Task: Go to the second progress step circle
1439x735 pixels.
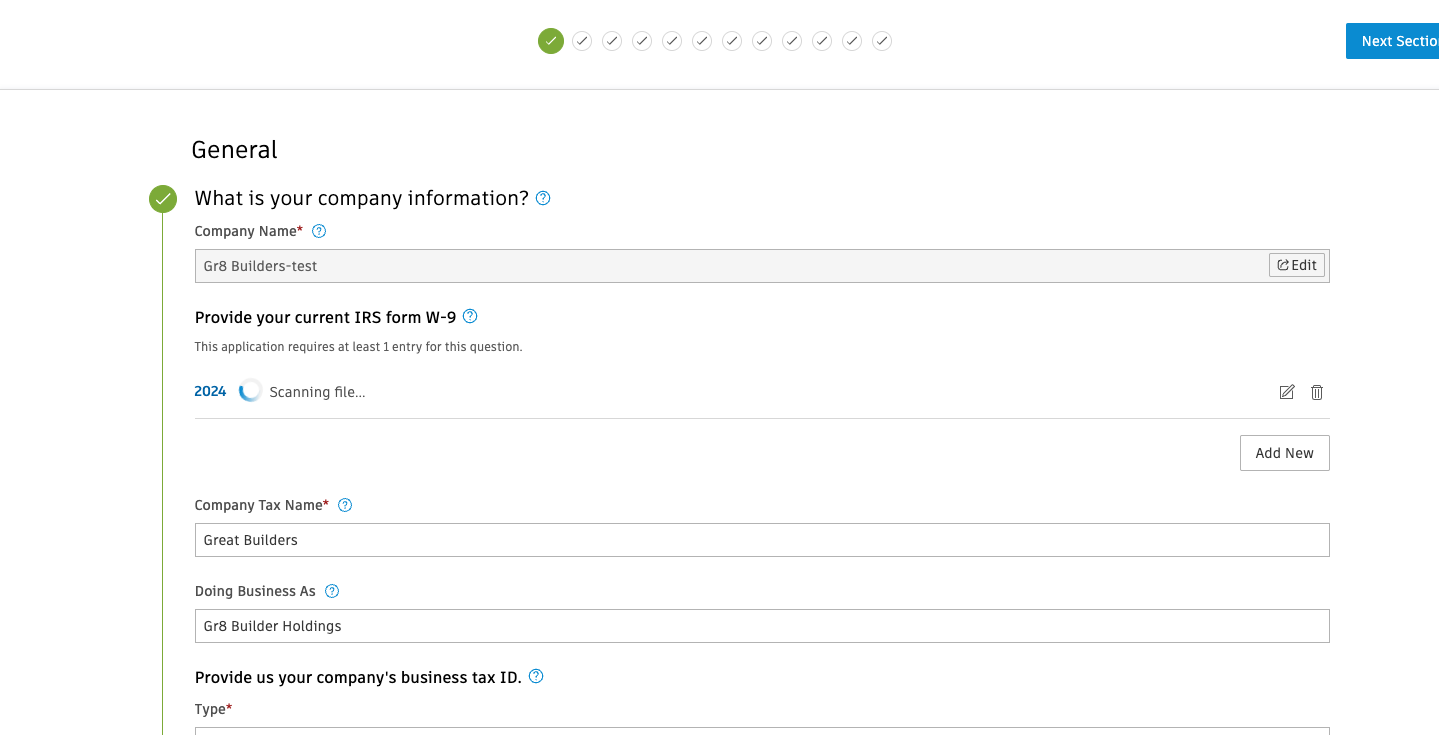Action: pos(582,41)
